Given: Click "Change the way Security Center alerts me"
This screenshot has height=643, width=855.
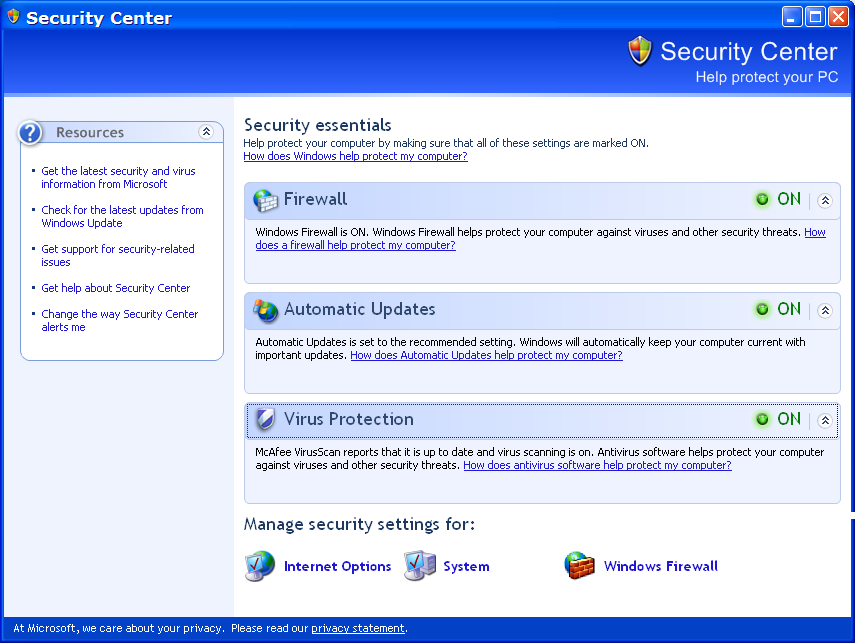Looking at the screenshot, I should [x=120, y=320].
